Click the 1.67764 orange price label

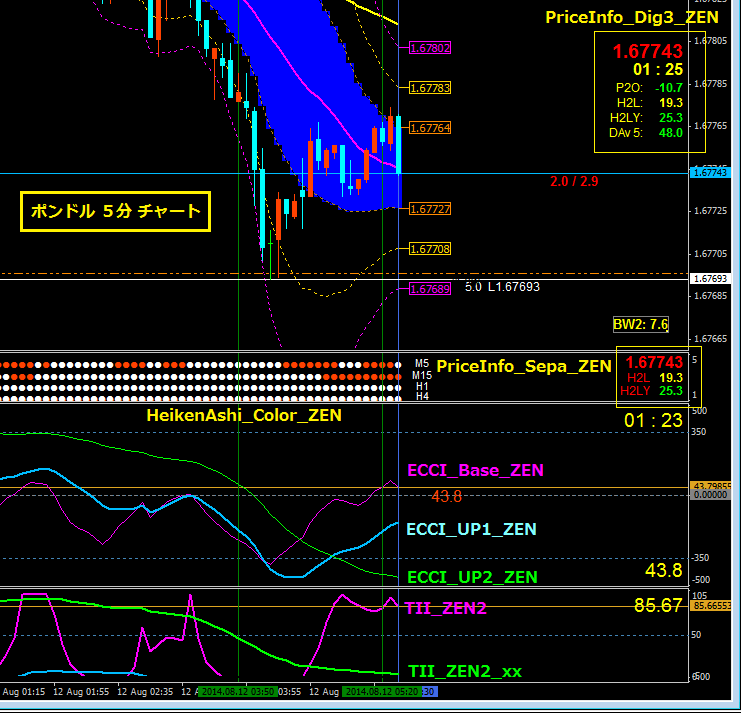click(430, 128)
